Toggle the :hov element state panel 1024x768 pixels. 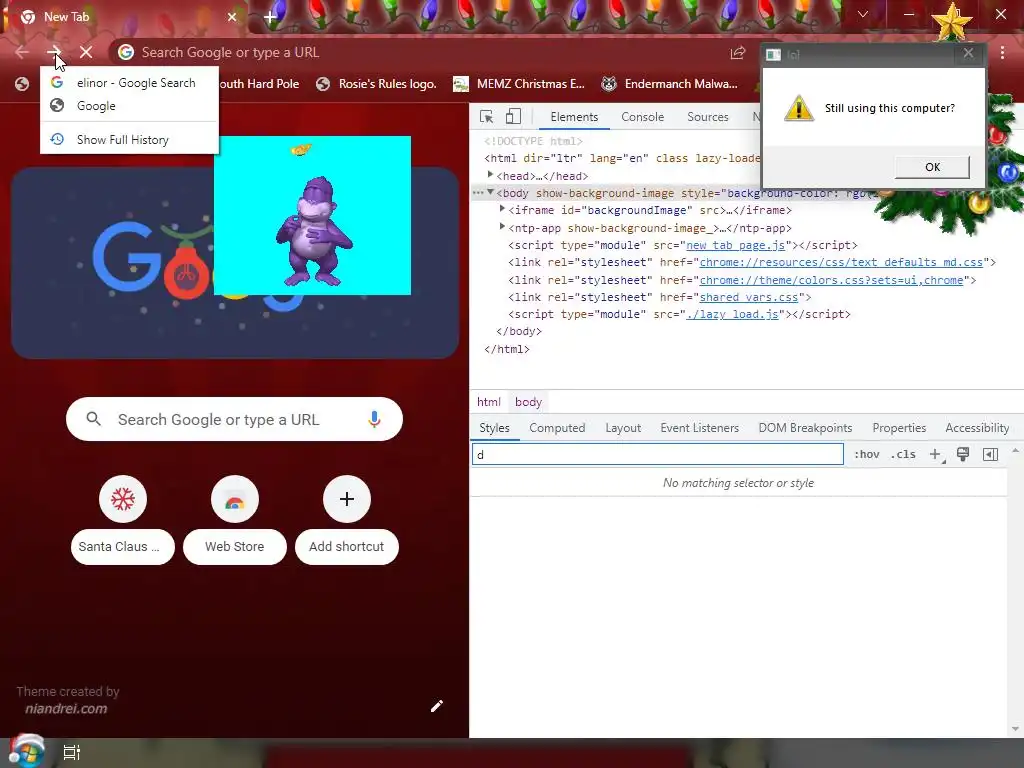867,455
